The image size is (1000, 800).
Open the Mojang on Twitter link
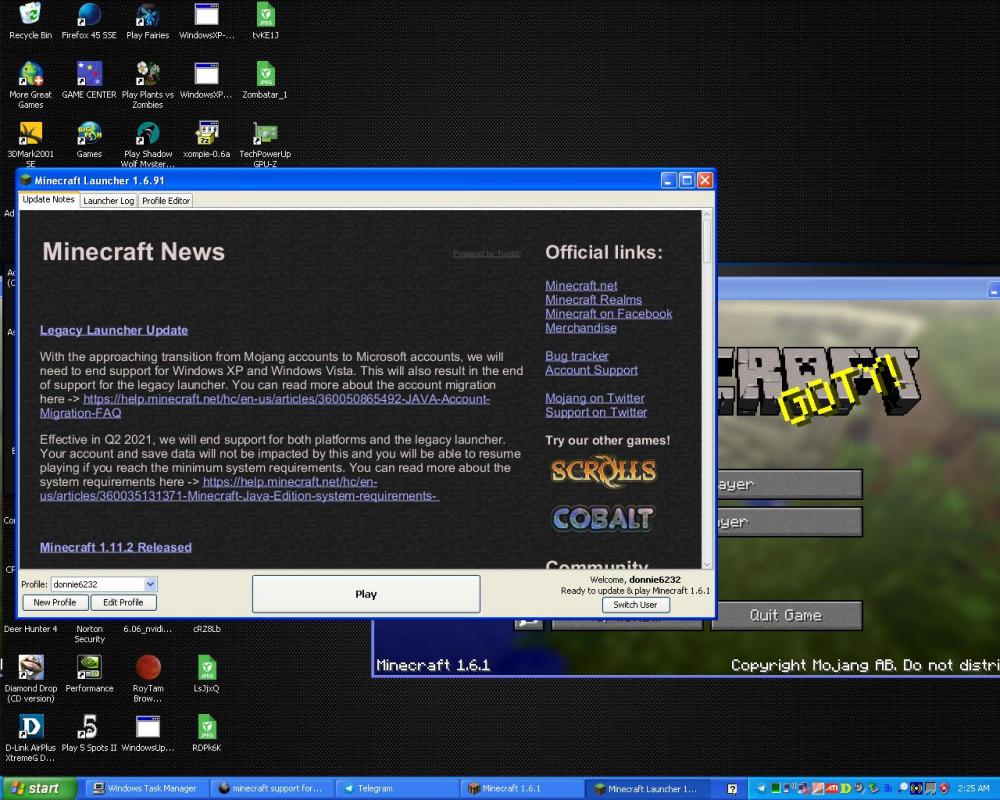tap(594, 397)
